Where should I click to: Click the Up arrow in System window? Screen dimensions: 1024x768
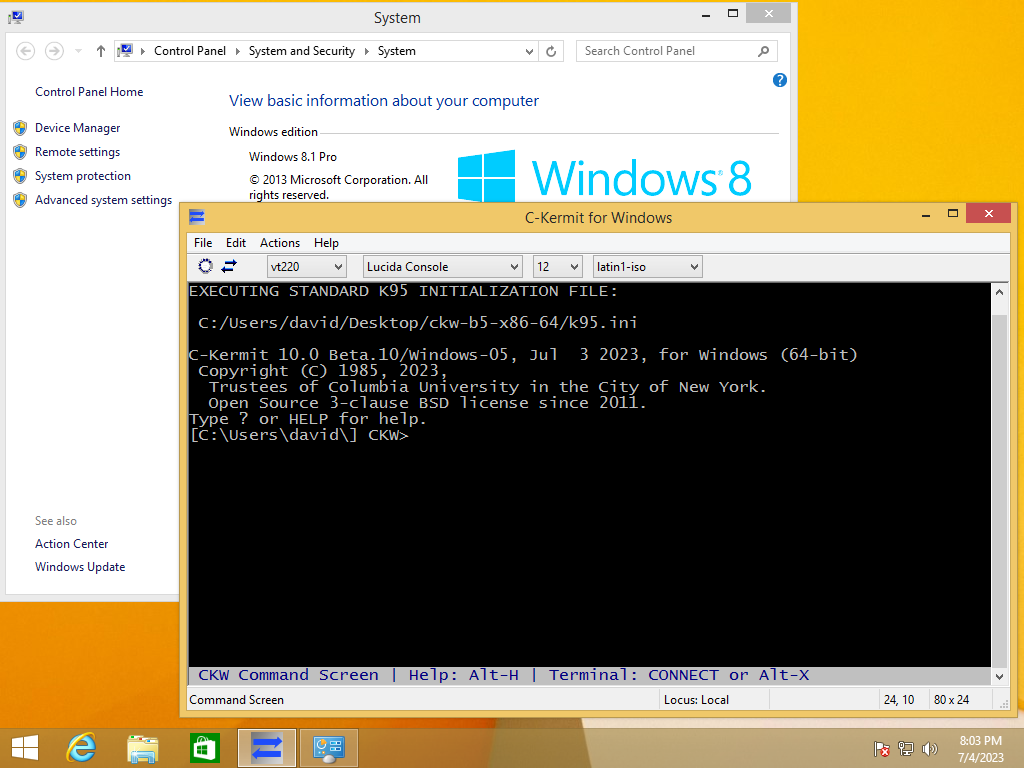[x=101, y=51]
